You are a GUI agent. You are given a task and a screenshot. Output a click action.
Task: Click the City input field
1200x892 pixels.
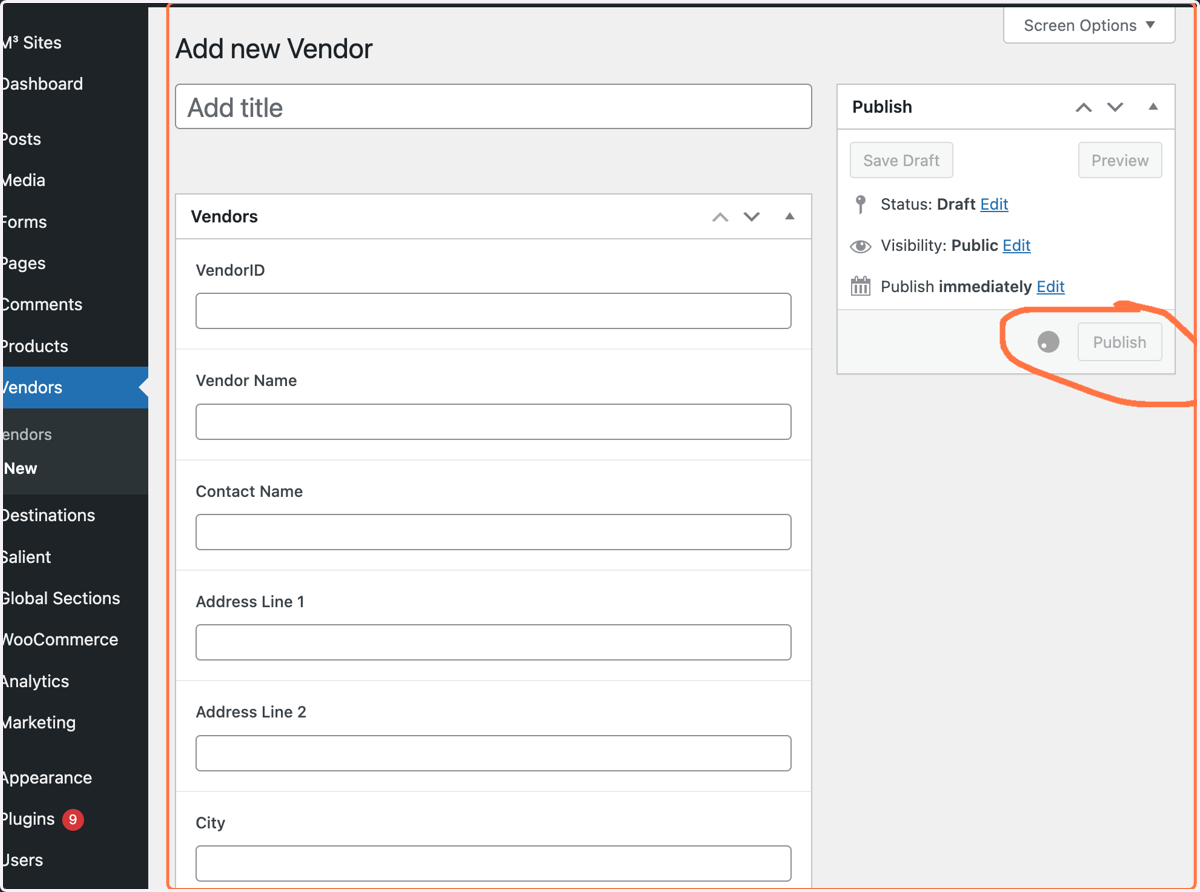pyautogui.click(x=493, y=863)
